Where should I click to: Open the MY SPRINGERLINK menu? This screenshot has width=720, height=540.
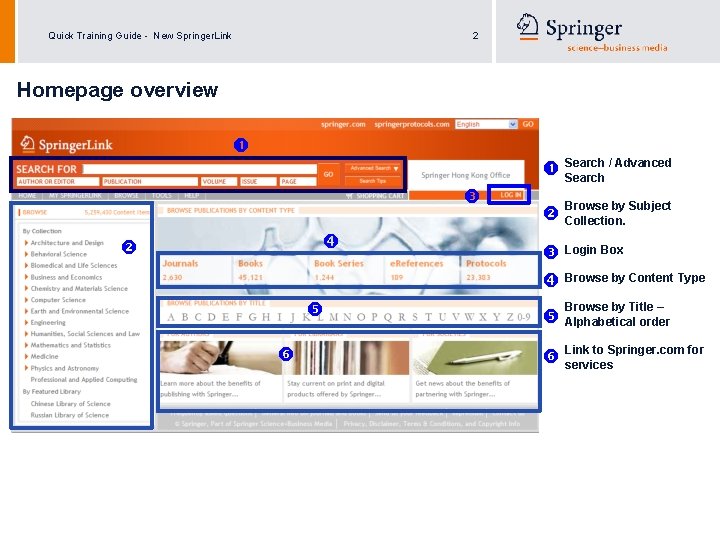(75, 196)
